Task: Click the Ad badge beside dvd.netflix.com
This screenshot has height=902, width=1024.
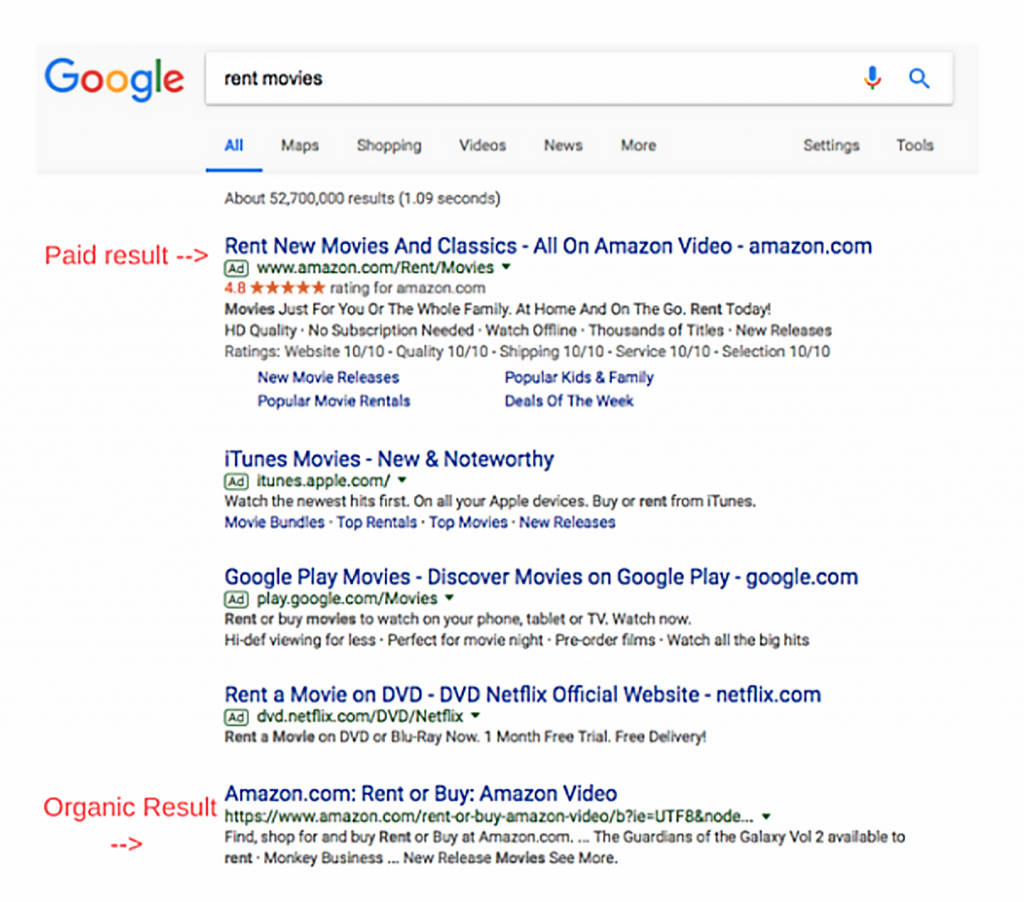Action: coord(236,717)
